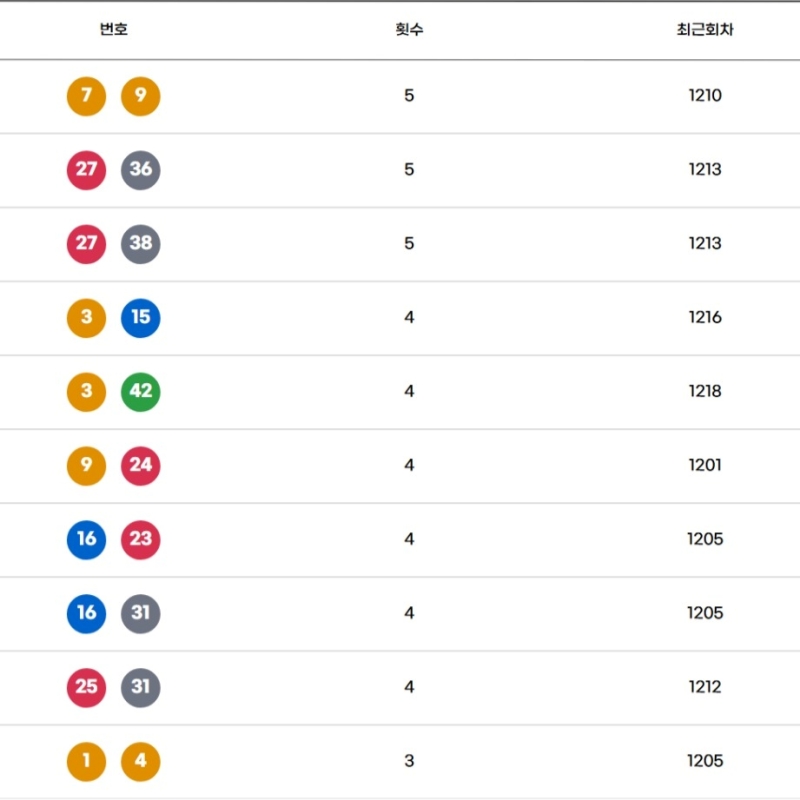Screen dimensions: 800x800
Task: Click red ball number 23
Action: tap(140, 540)
